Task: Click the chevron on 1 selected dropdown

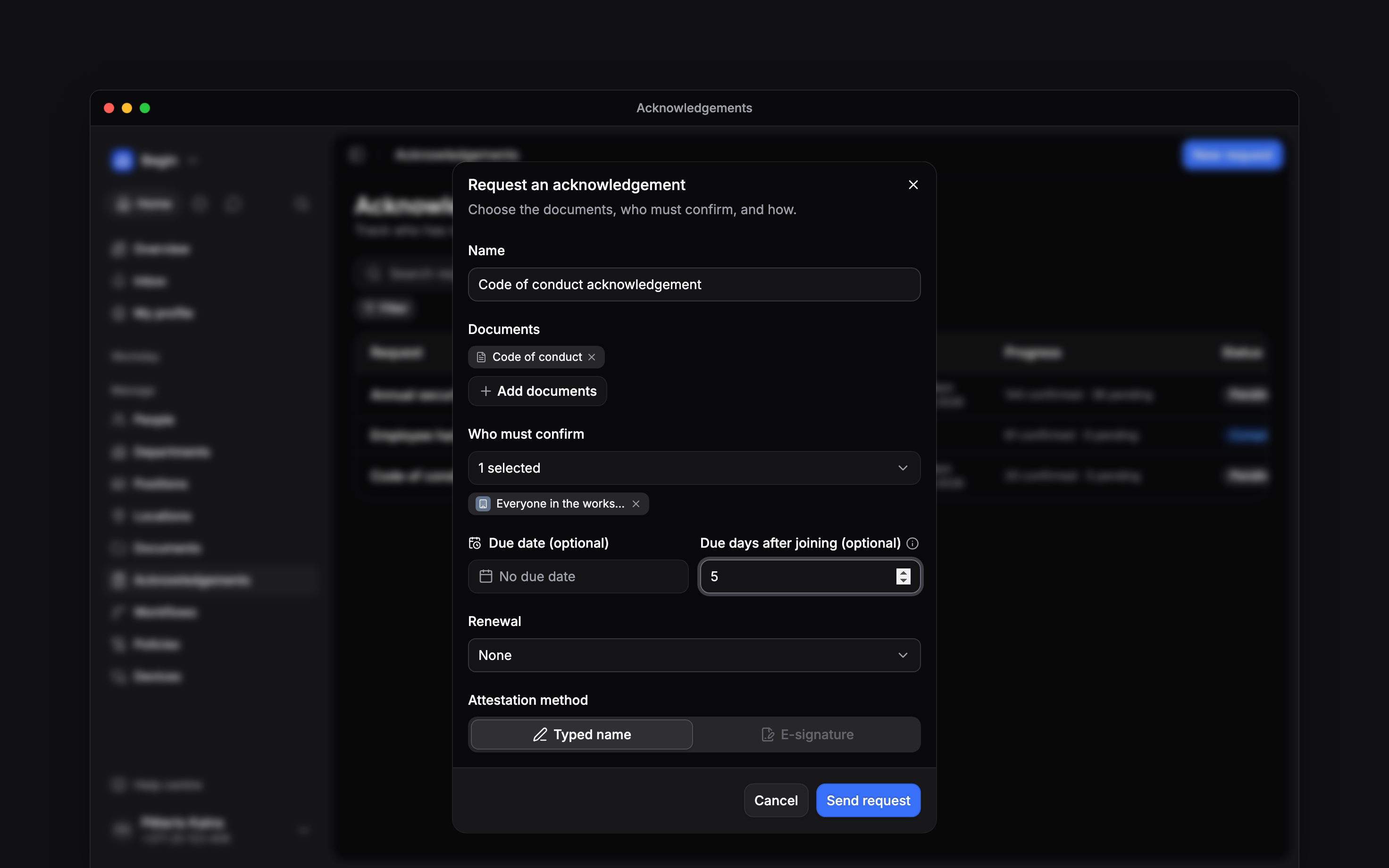Action: pos(902,468)
